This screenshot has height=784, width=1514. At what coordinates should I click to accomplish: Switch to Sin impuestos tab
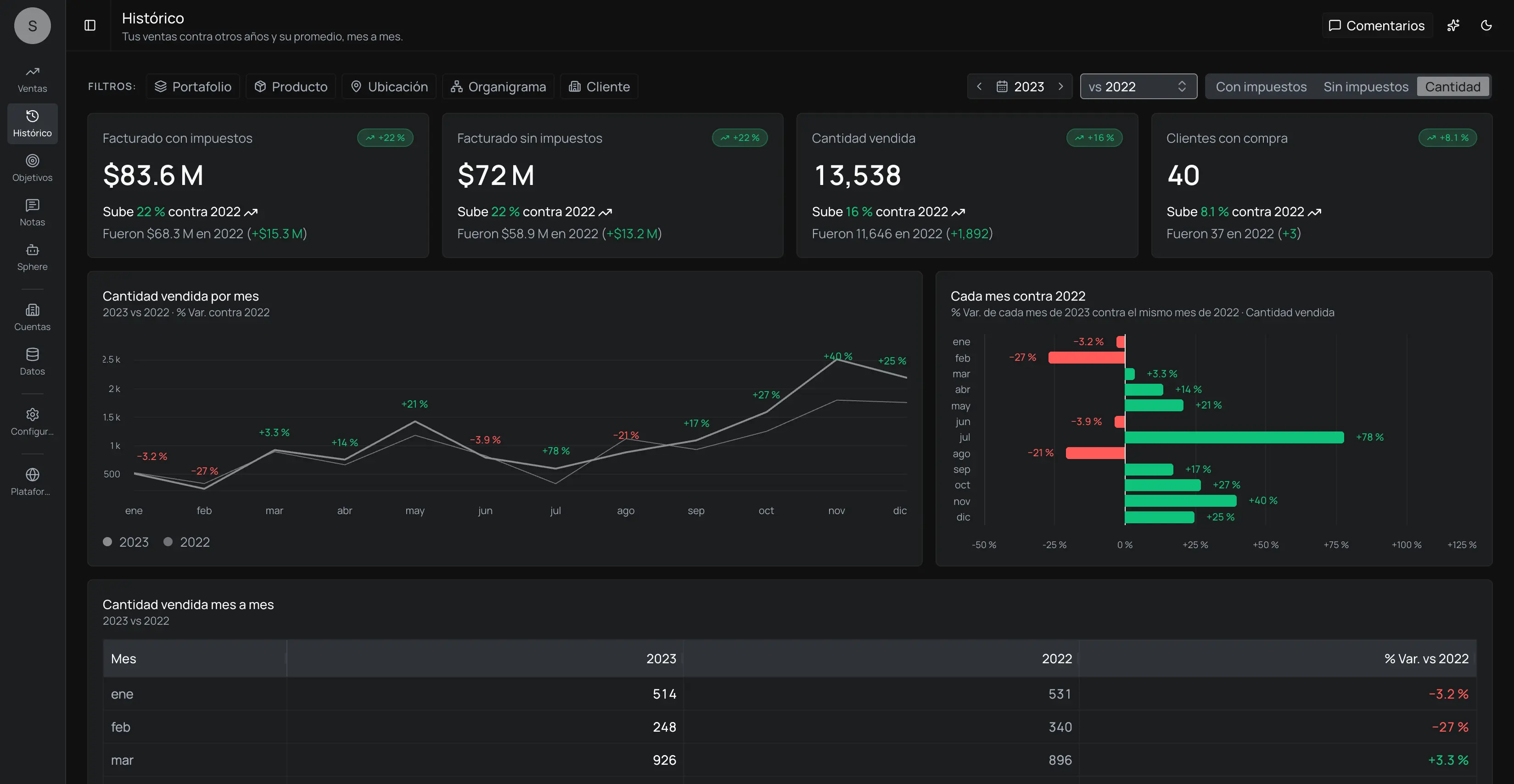pyautogui.click(x=1366, y=86)
